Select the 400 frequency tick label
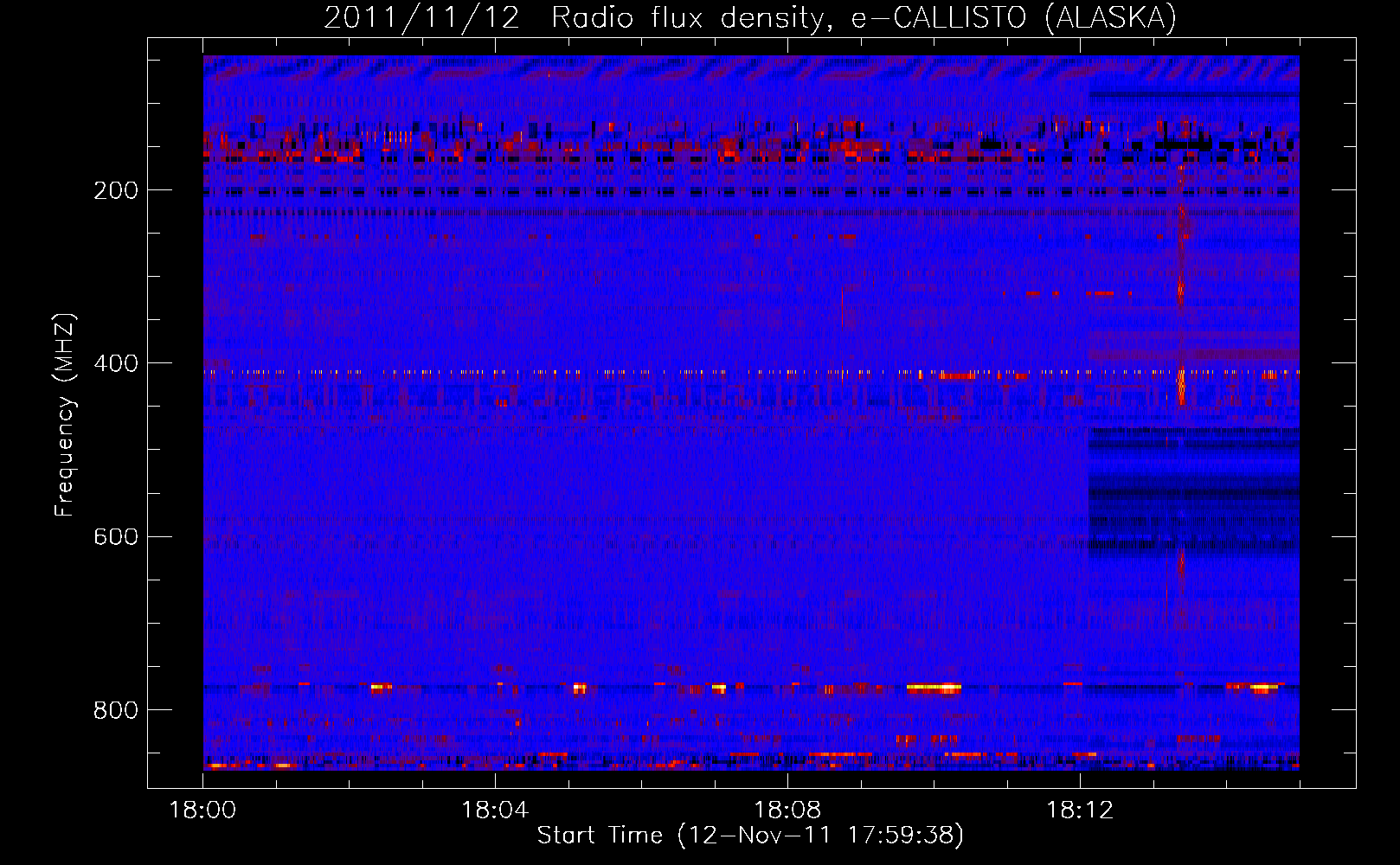Image resolution: width=1400 pixels, height=865 pixels. (116, 363)
